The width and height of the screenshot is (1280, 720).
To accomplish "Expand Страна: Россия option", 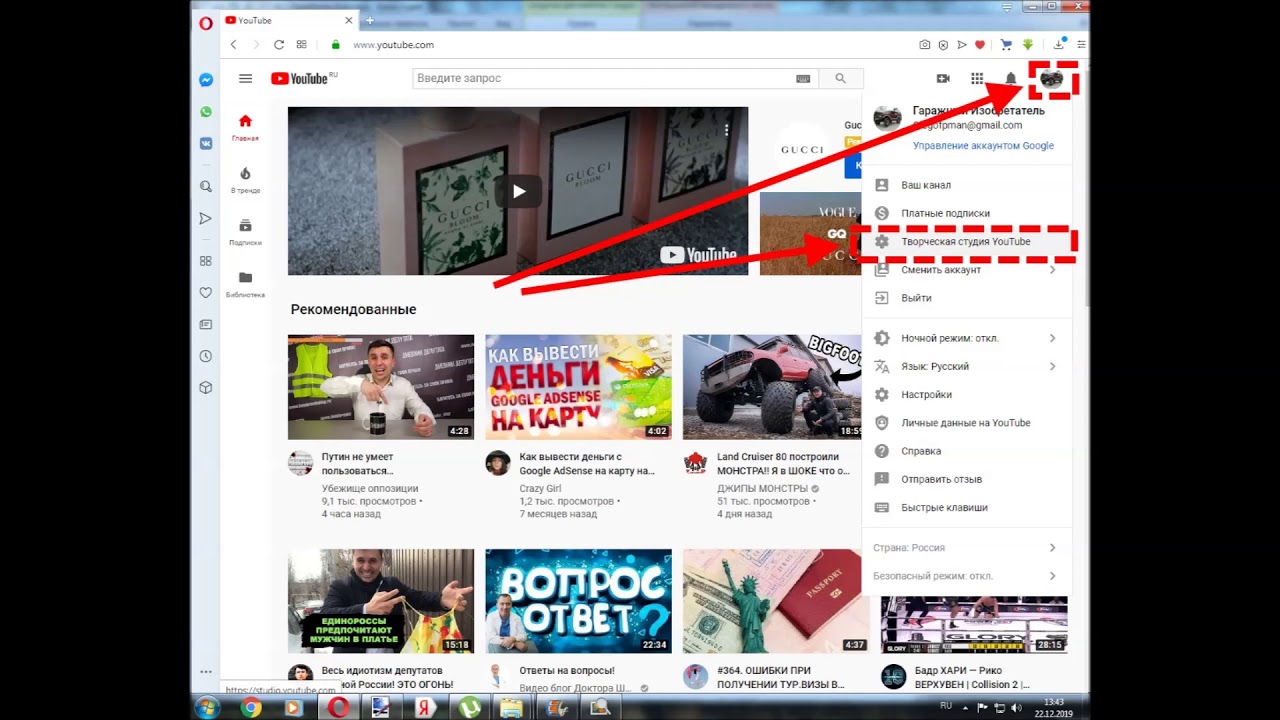I will pyautogui.click(x=966, y=548).
